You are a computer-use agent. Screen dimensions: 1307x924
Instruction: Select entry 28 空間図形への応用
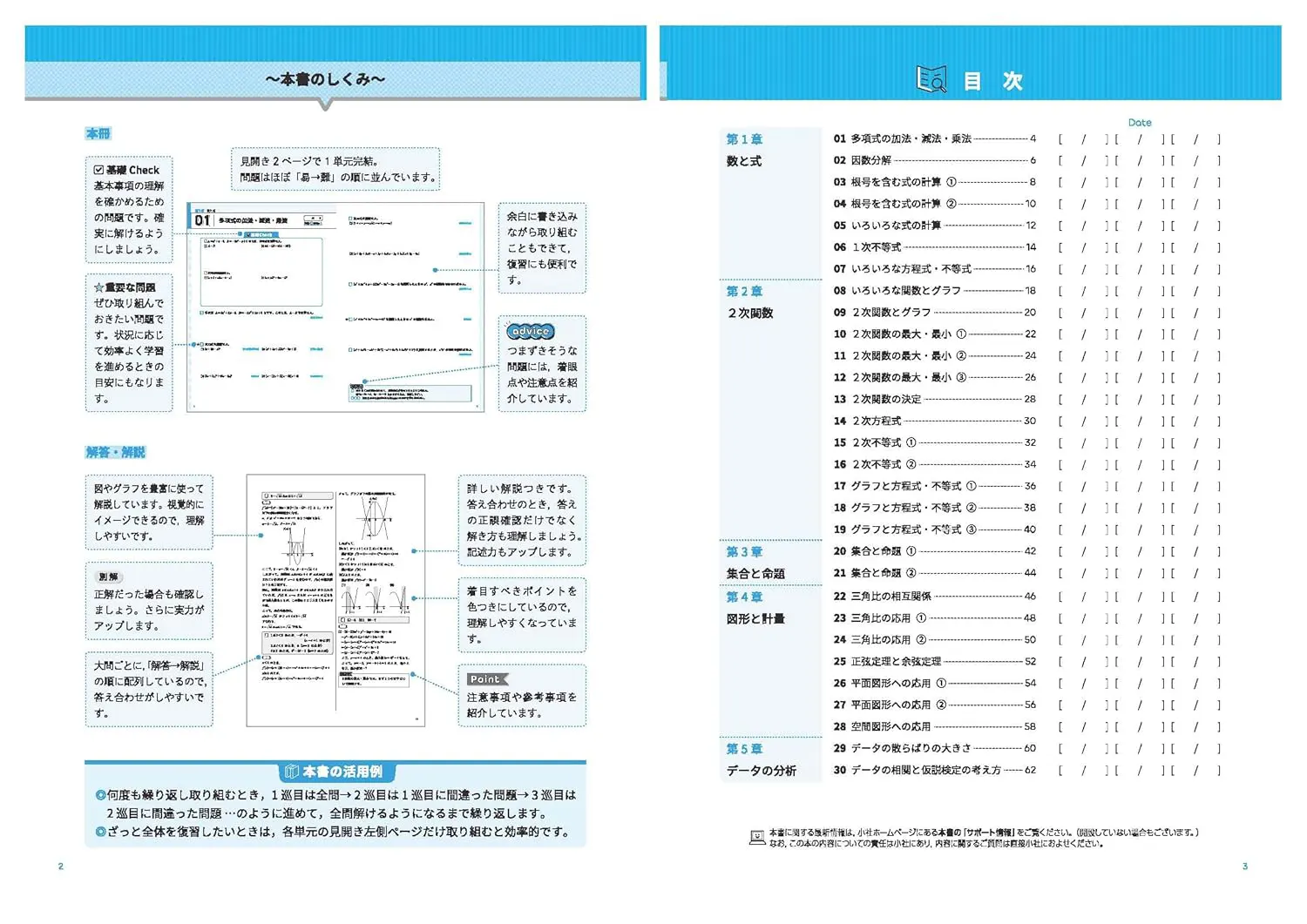pos(934,726)
